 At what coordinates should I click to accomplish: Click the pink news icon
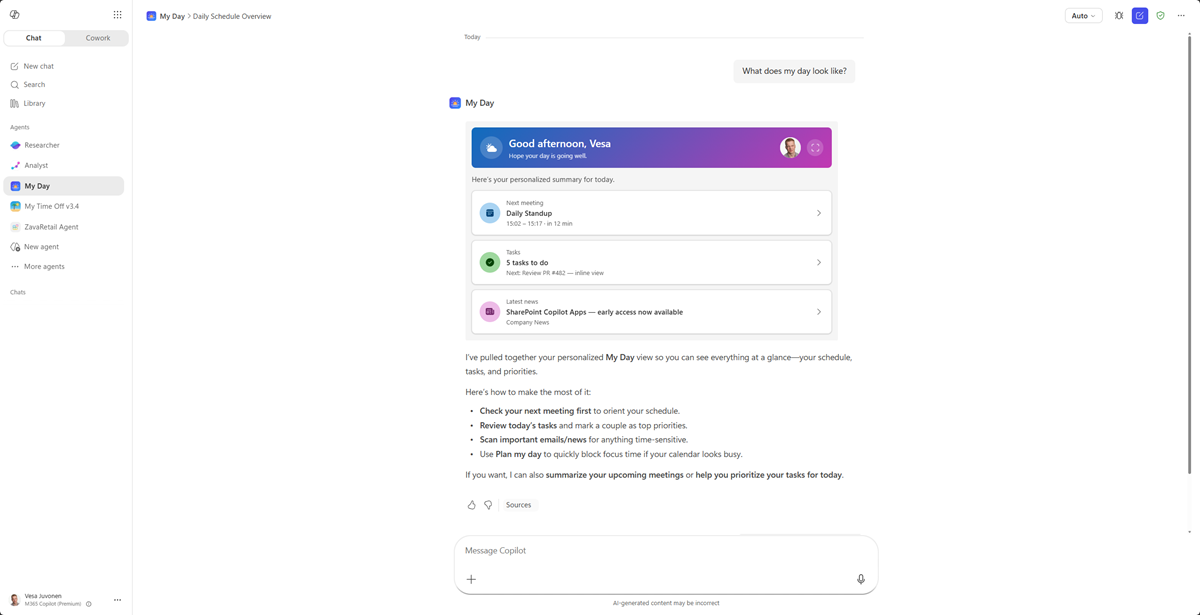[x=490, y=312]
